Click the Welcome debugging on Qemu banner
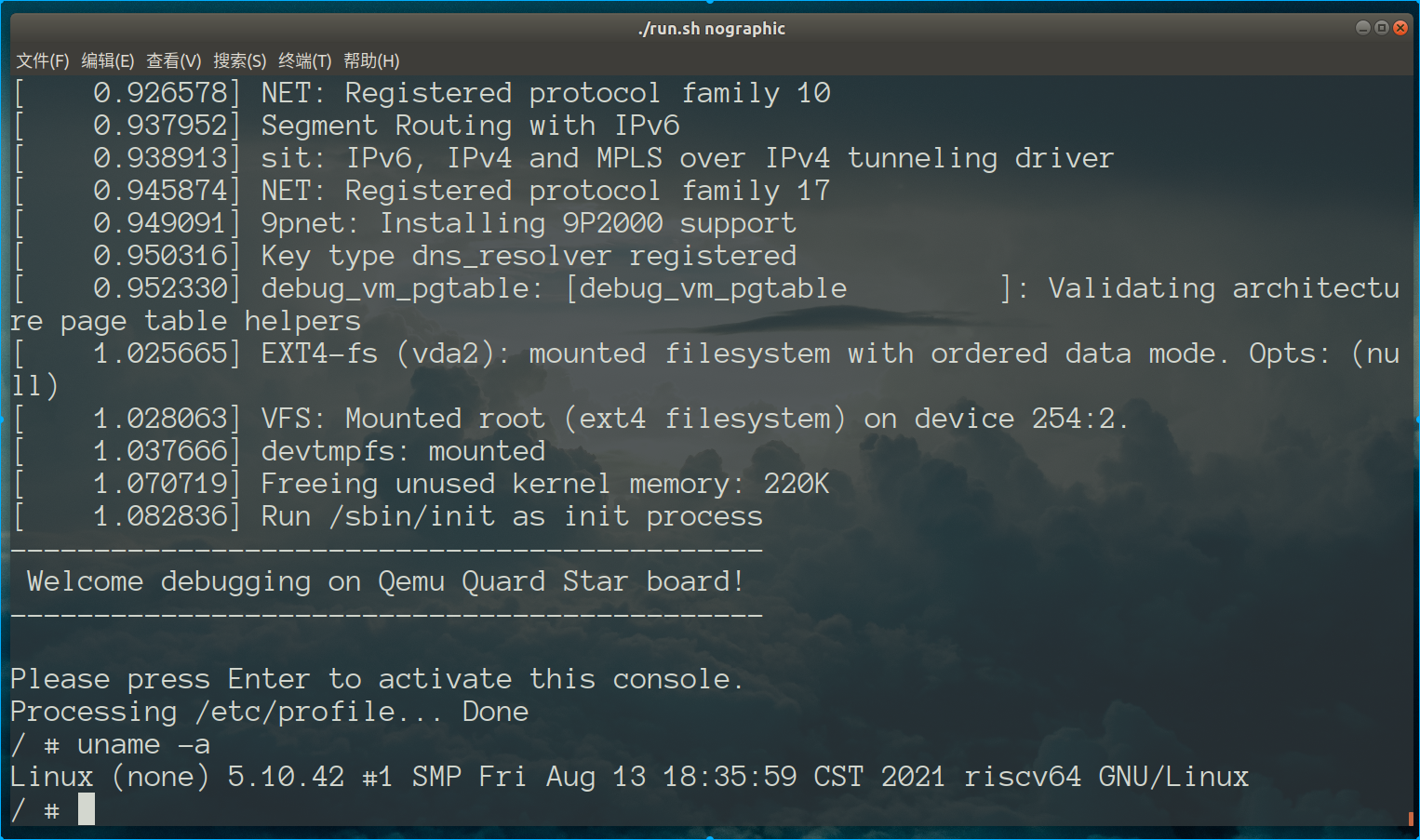Image resolution: width=1420 pixels, height=840 pixels. pyautogui.click(x=385, y=582)
